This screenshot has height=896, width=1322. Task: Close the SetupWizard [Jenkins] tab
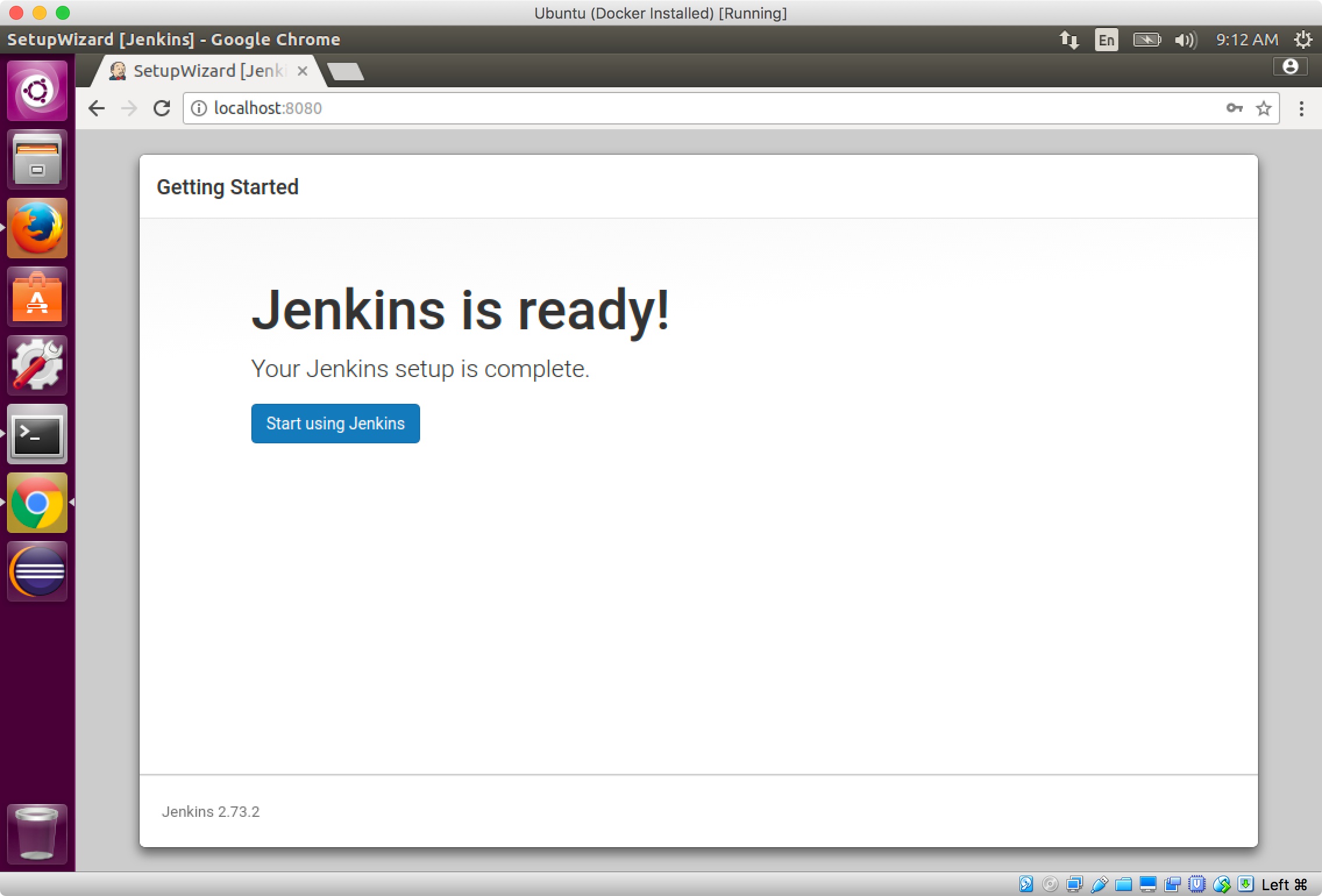click(x=302, y=71)
